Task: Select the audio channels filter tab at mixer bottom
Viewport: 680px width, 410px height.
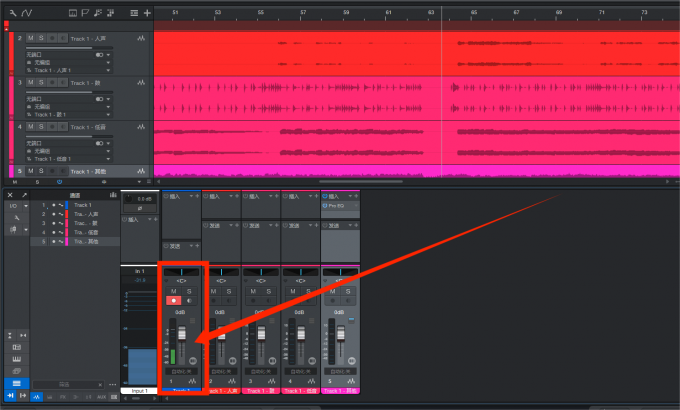Action: pos(36,397)
